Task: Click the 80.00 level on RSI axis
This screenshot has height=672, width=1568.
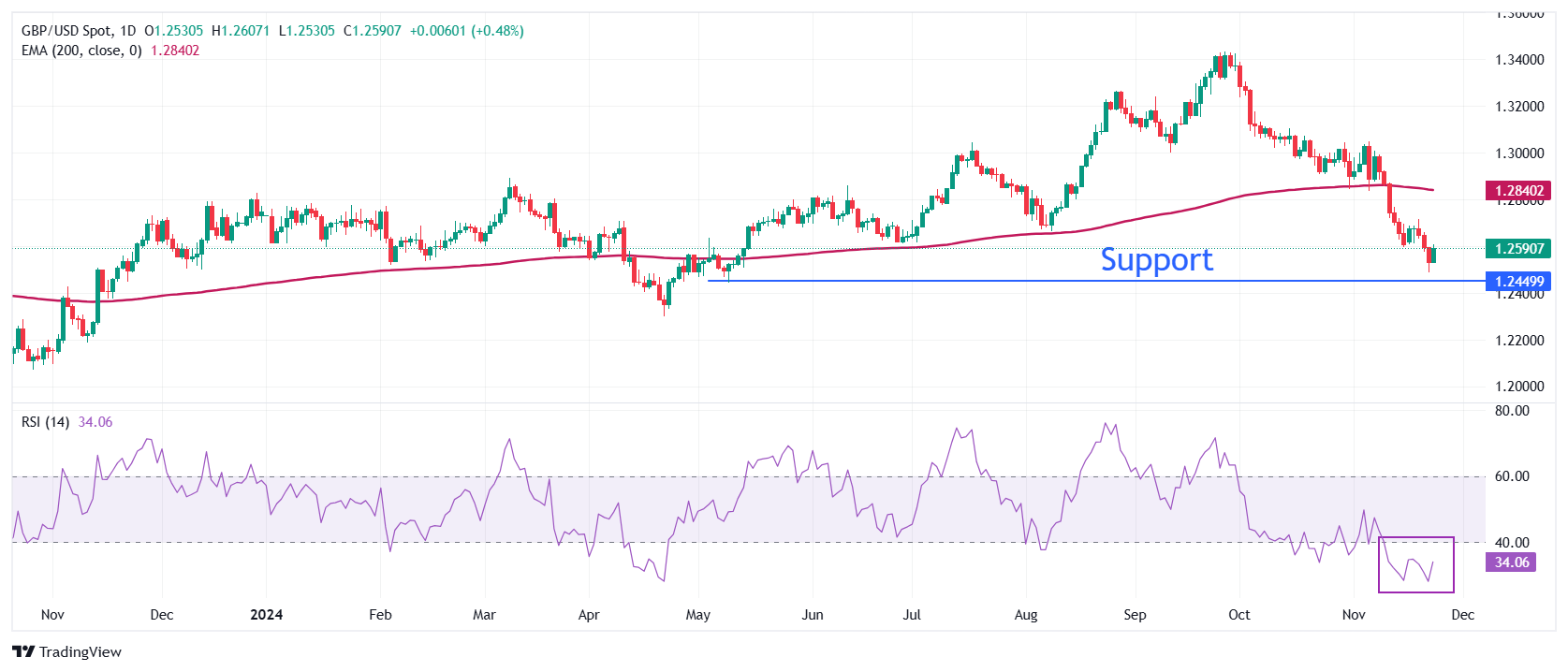Action: [x=1512, y=411]
